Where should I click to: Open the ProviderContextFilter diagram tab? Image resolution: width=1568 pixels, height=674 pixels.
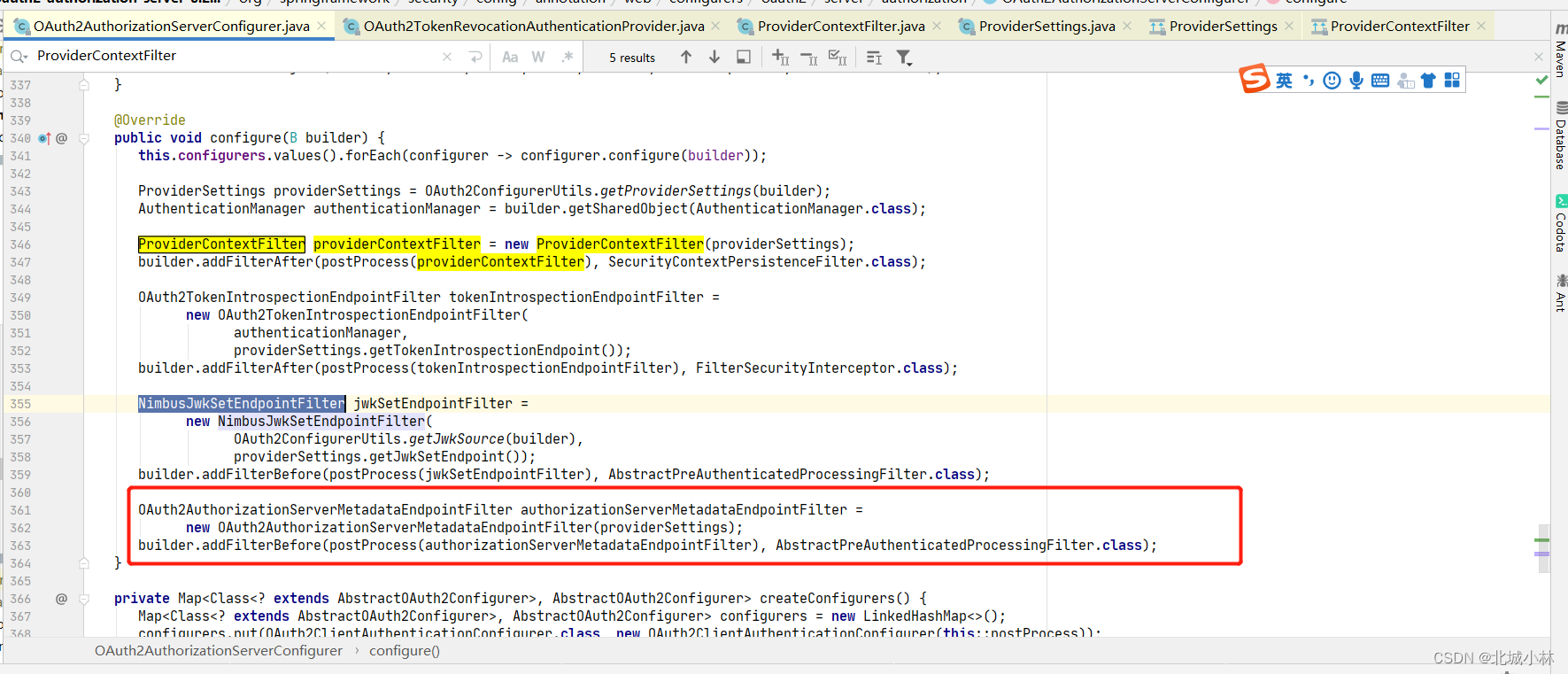pos(1399,27)
